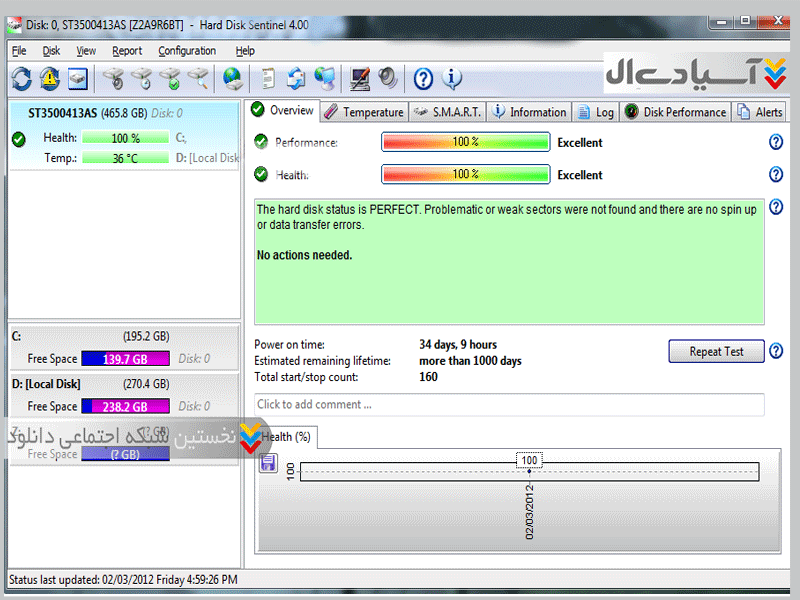
Task: Save the health graph using floppy icon
Action: tap(268, 462)
